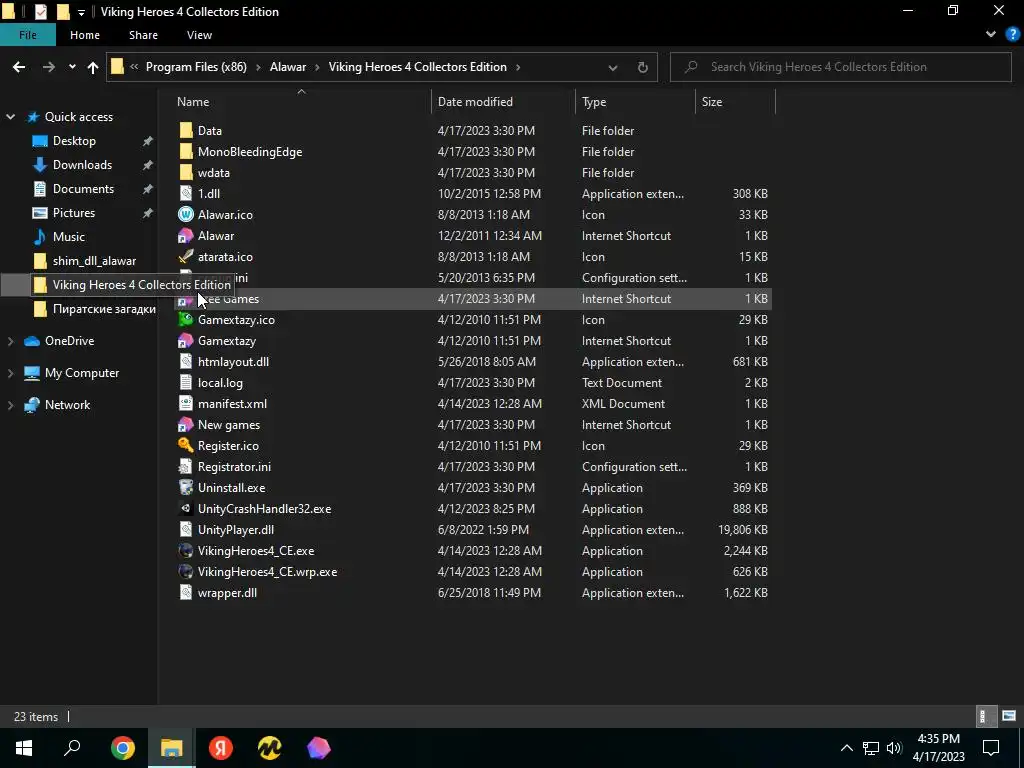Click the wdata folder icon
The image size is (1024, 768).
186,172
